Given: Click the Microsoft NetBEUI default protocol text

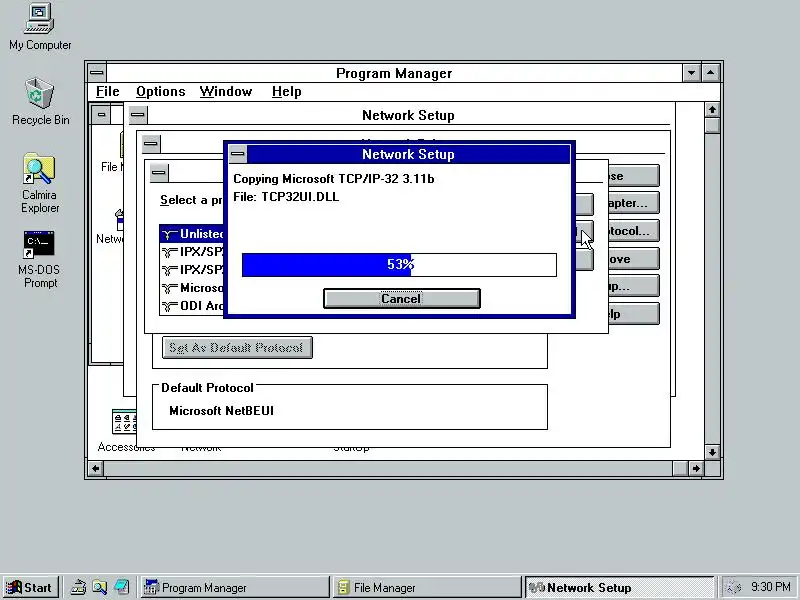Looking at the screenshot, I should (221, 411).
